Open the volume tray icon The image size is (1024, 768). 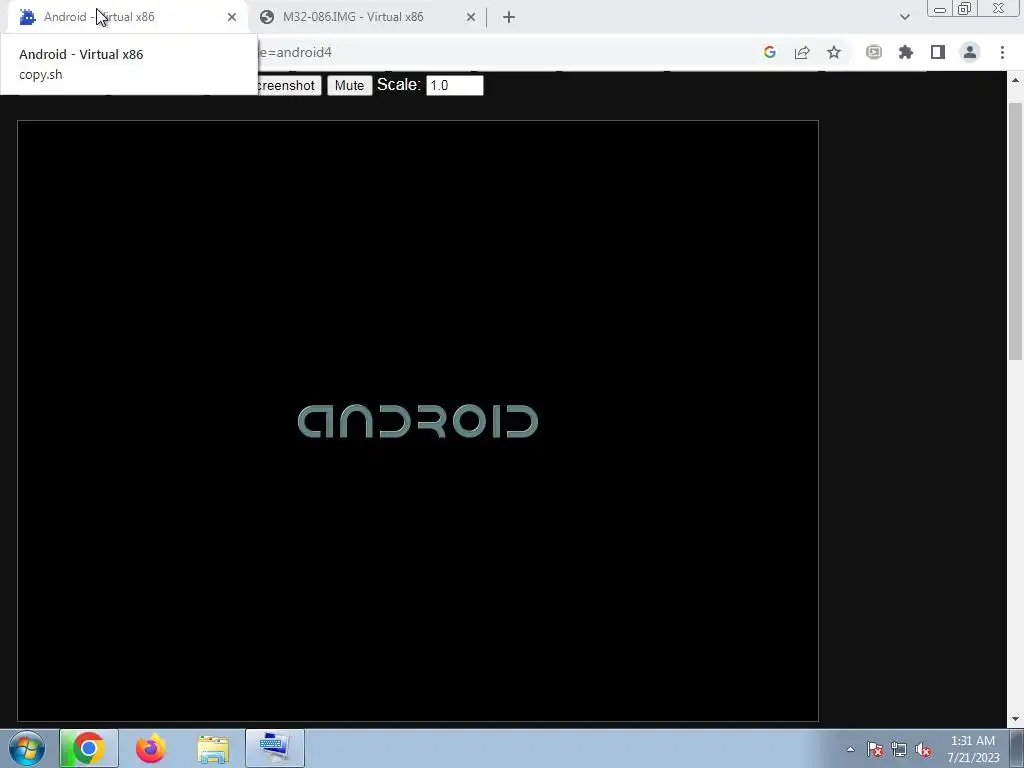(x=923, y=749)
